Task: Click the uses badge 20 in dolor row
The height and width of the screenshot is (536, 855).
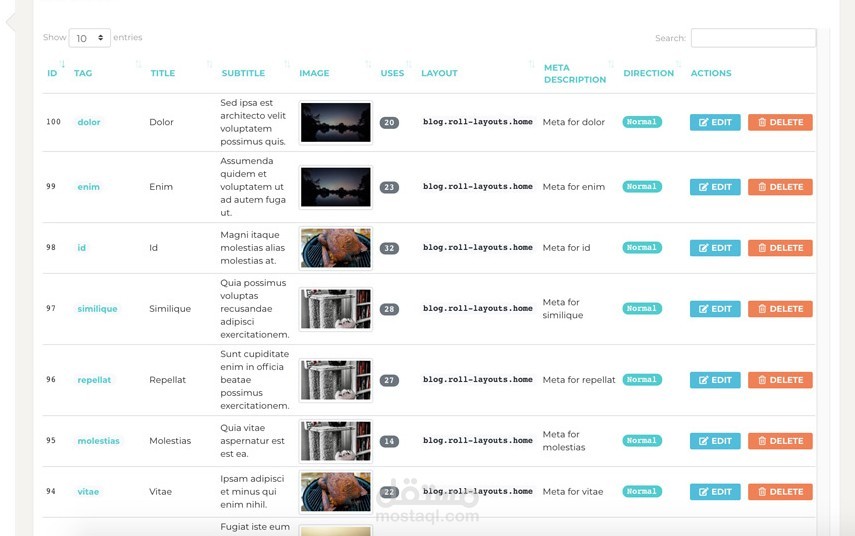Action: (x=389, y=123)
